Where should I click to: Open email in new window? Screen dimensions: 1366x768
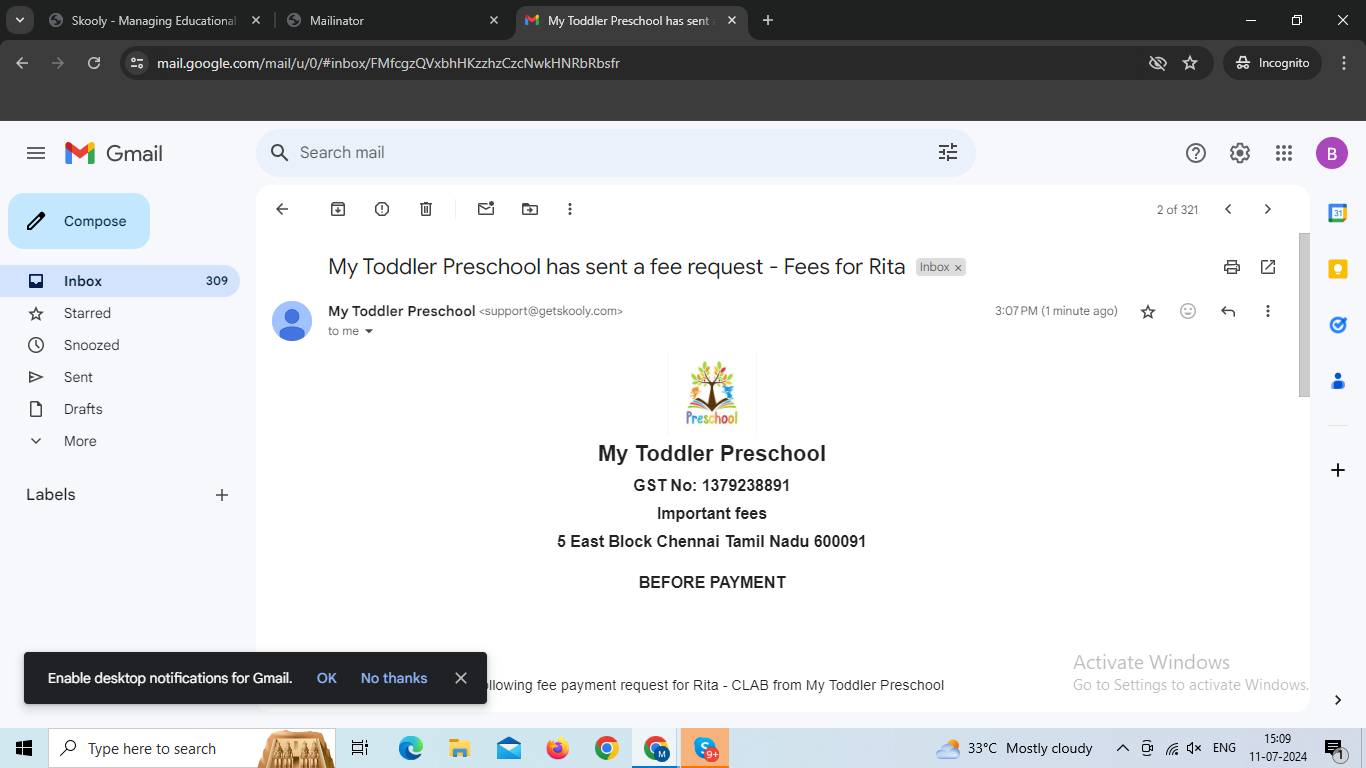click(x=1268, y=267)
